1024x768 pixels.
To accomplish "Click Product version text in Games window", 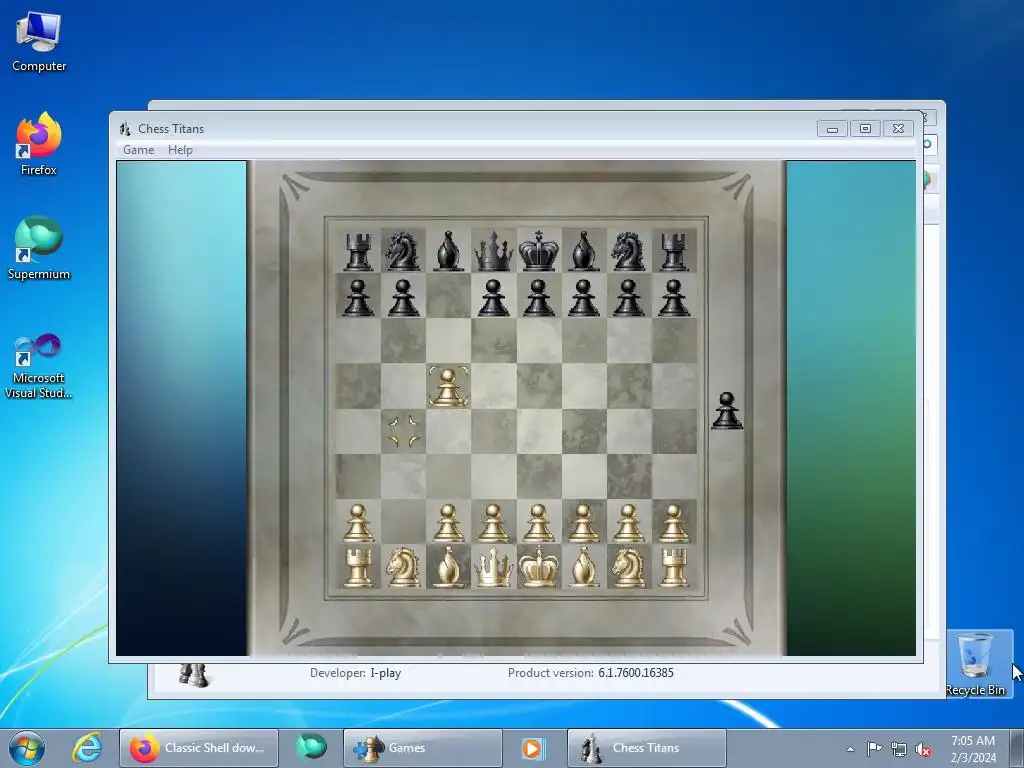I will point(590,673).
